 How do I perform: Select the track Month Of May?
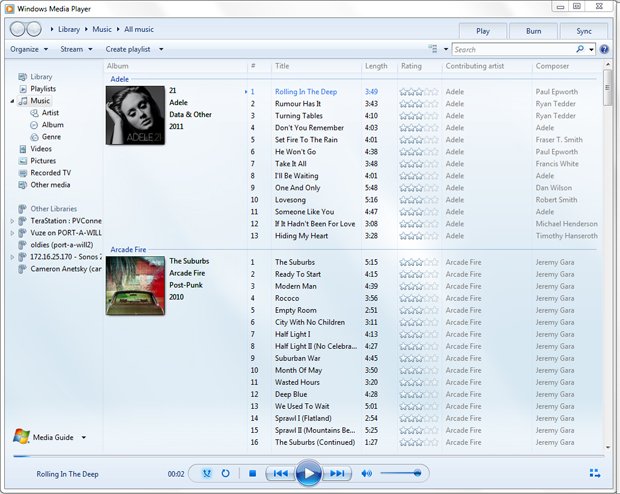299,370
